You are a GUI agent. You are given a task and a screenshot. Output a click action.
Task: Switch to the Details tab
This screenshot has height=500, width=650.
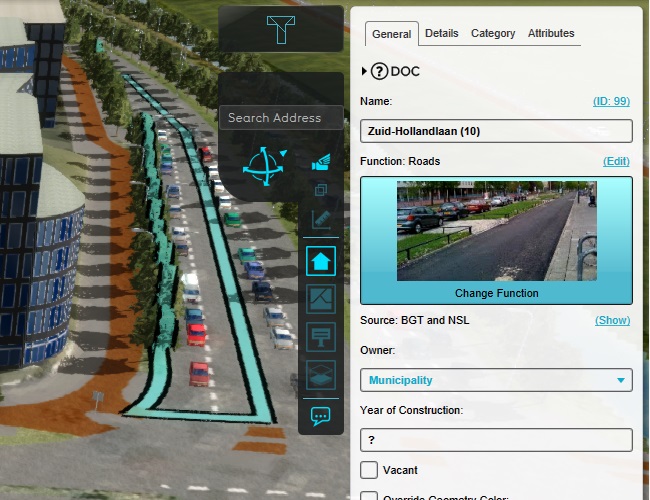(x=441, y=33)
